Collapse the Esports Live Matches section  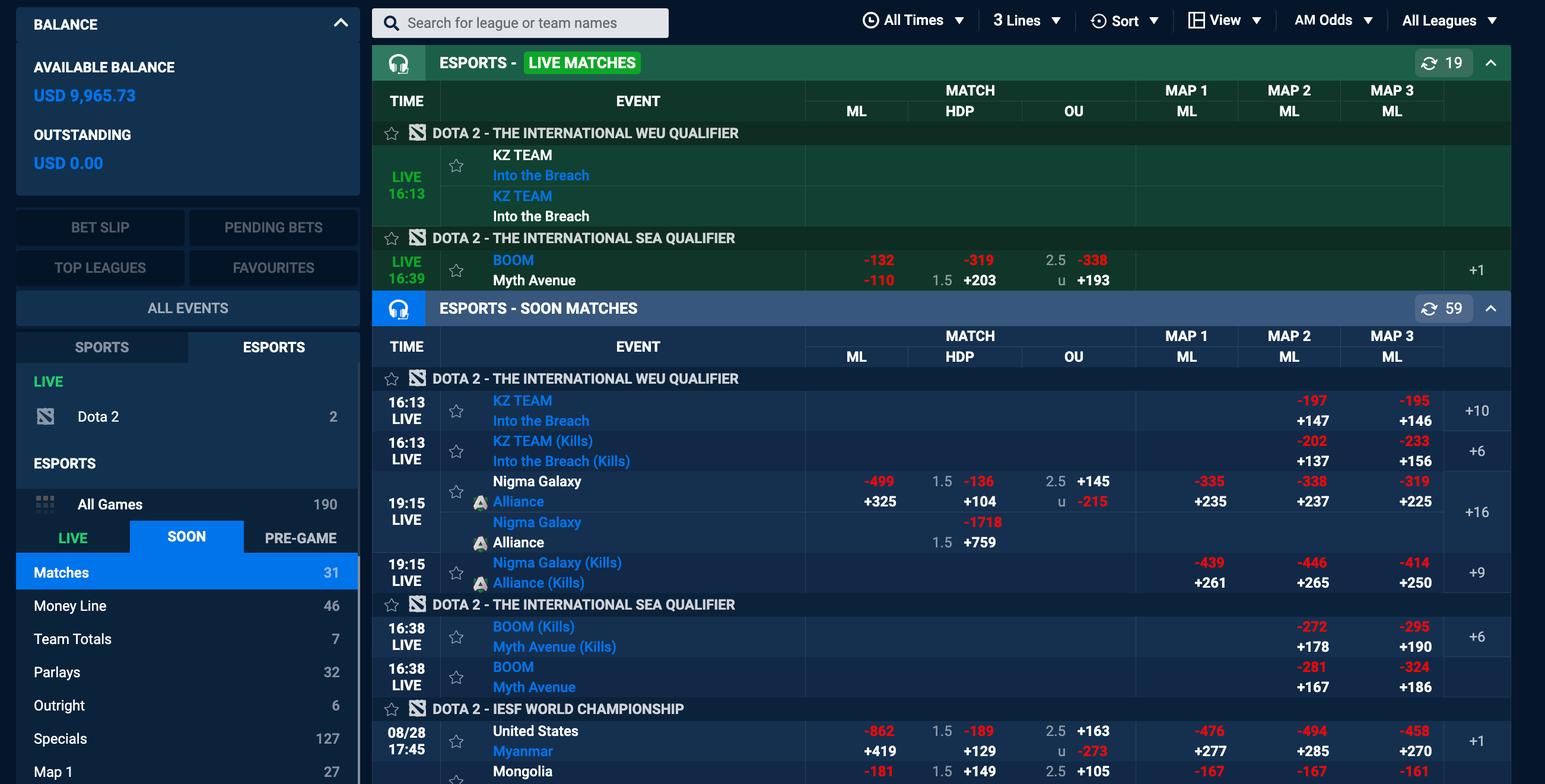(x=1491, y=63)
